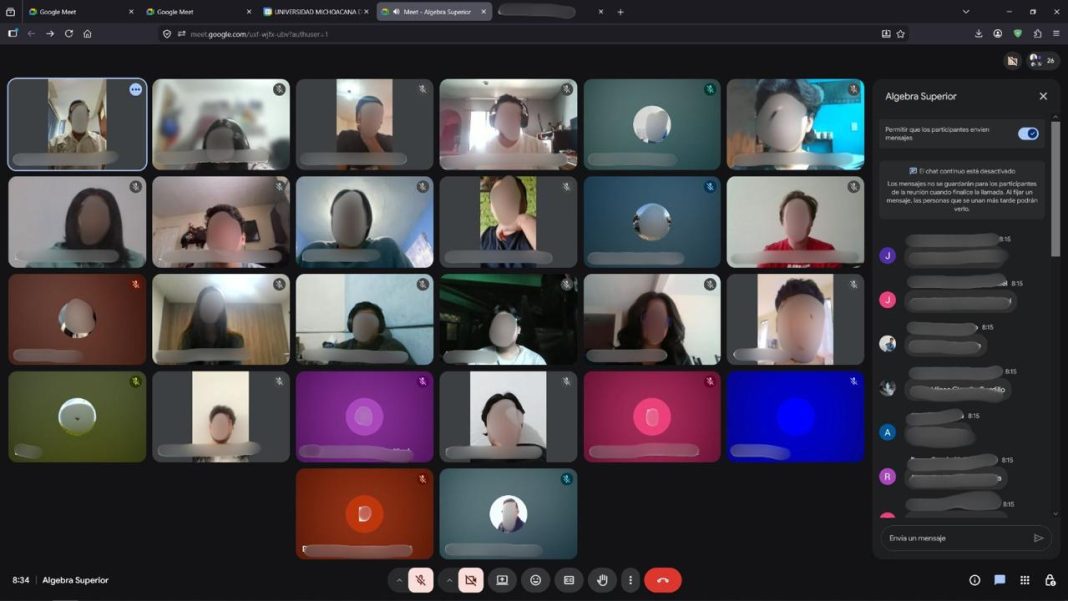Image resolution: width=1068 pixels, height=601 pixels.
Task: Open the participants list showing 26 people
Action: pos(1042,61)
